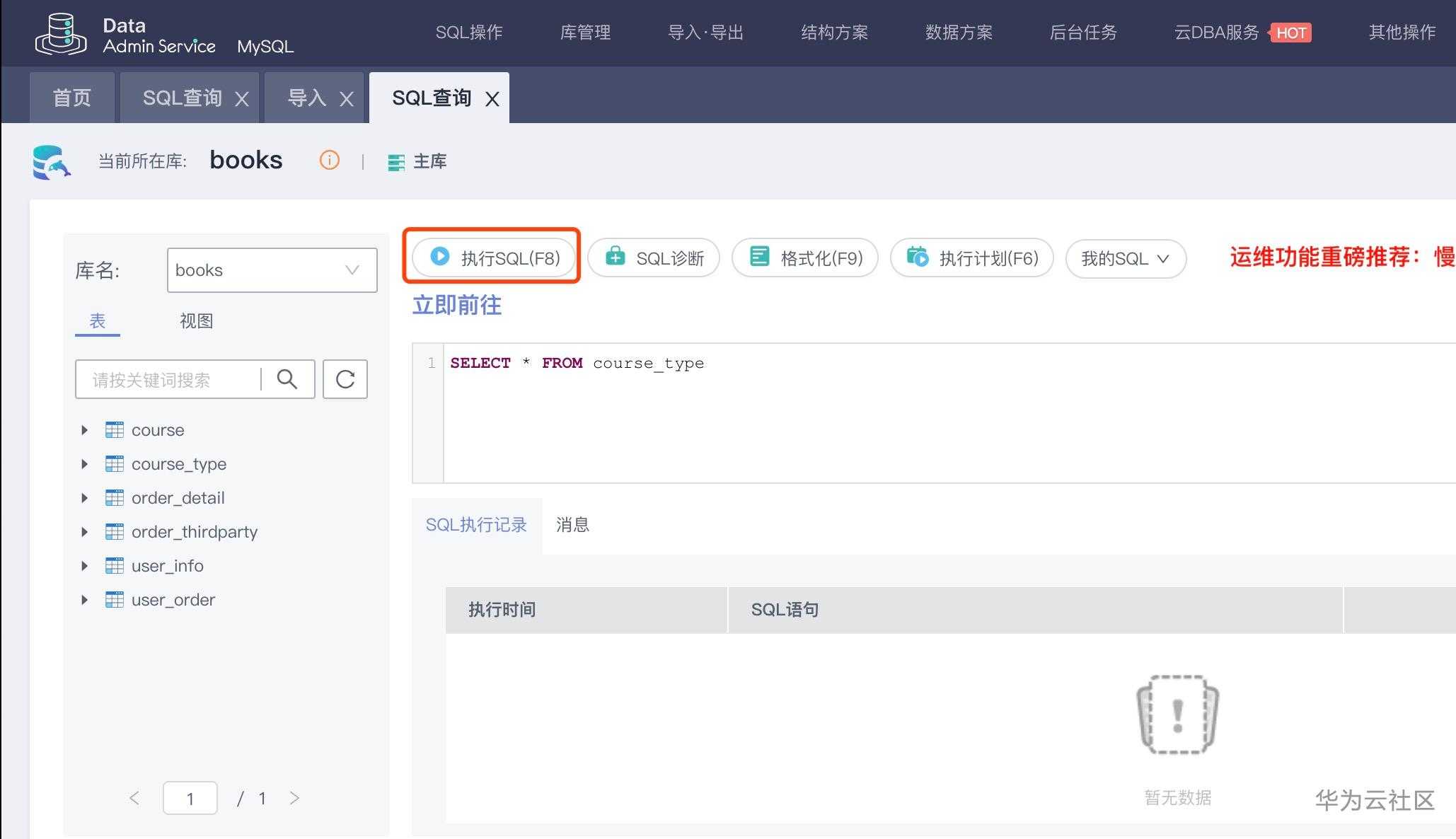Viewport: 1456px width, 839px height.
Task: Open the 后台任务 menu
Action: click(x=1083, y=33)
